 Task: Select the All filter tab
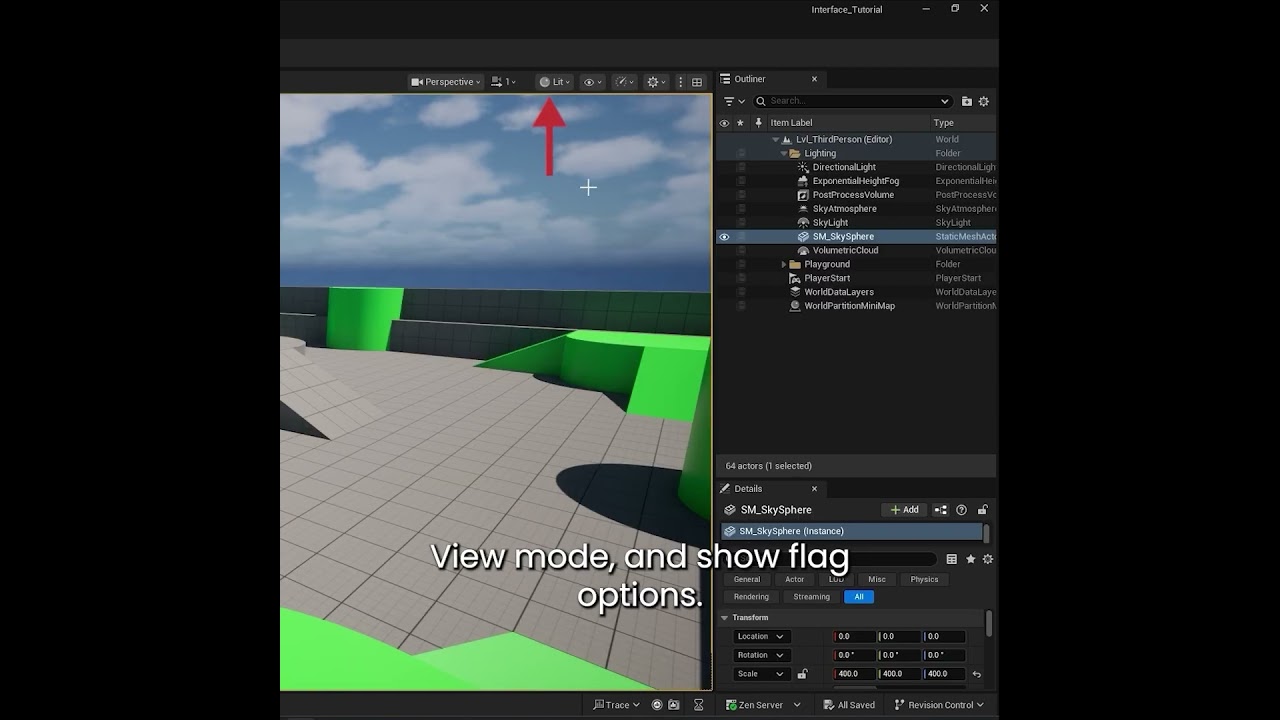tap(859, 597)
